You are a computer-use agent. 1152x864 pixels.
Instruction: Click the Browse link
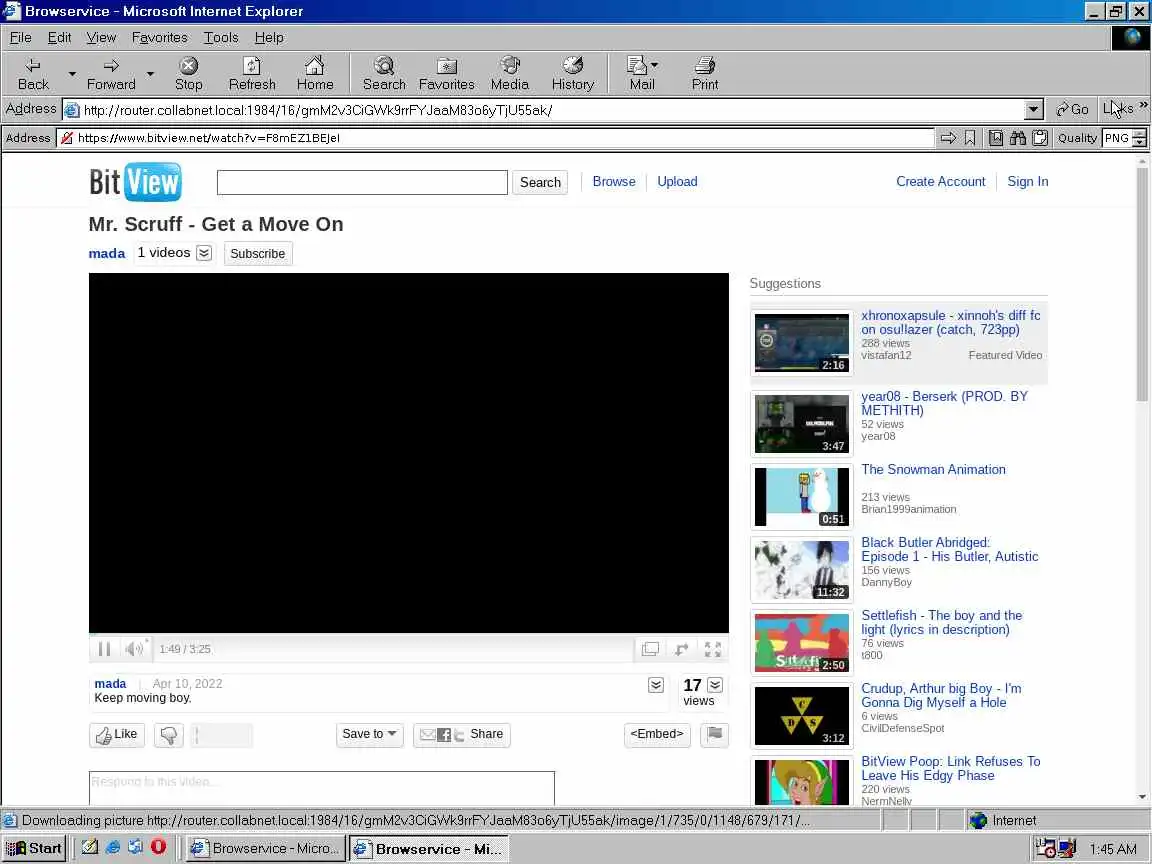tap(614, 181)
